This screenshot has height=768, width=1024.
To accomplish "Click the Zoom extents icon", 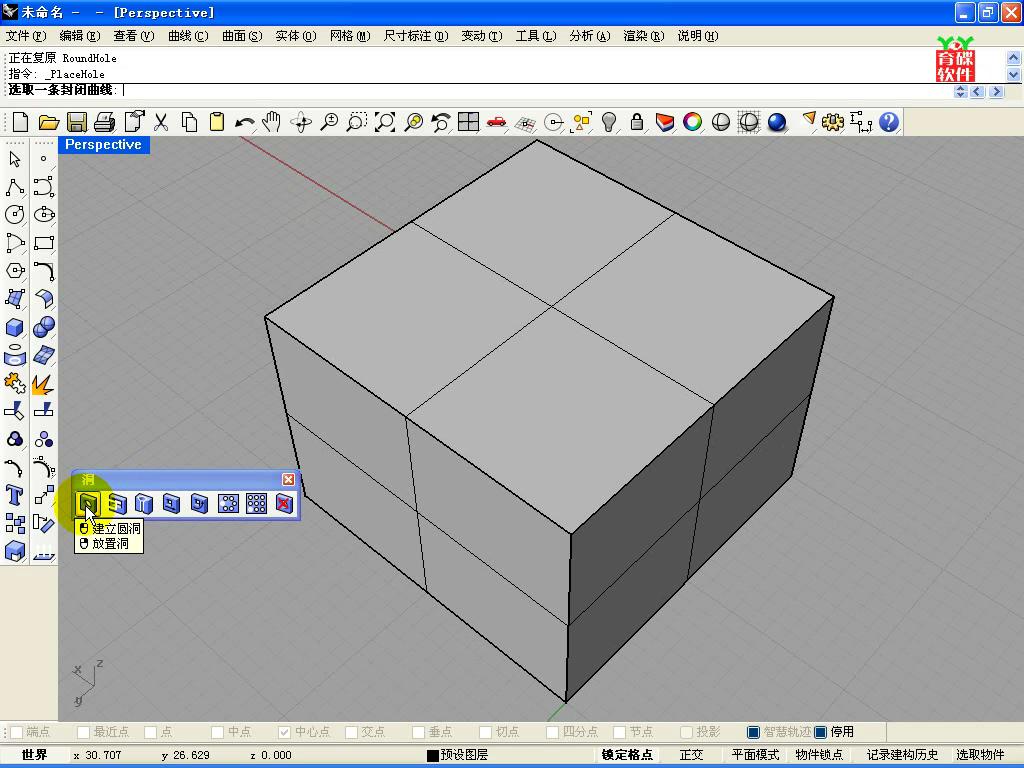I will click(x=385, y=122).
